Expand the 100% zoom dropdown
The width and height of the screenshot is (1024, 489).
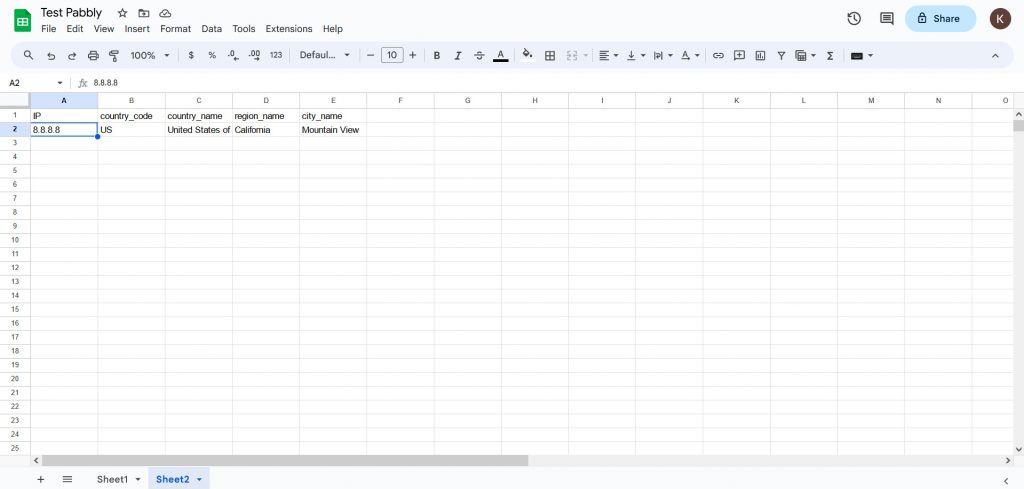pos(149,56)
